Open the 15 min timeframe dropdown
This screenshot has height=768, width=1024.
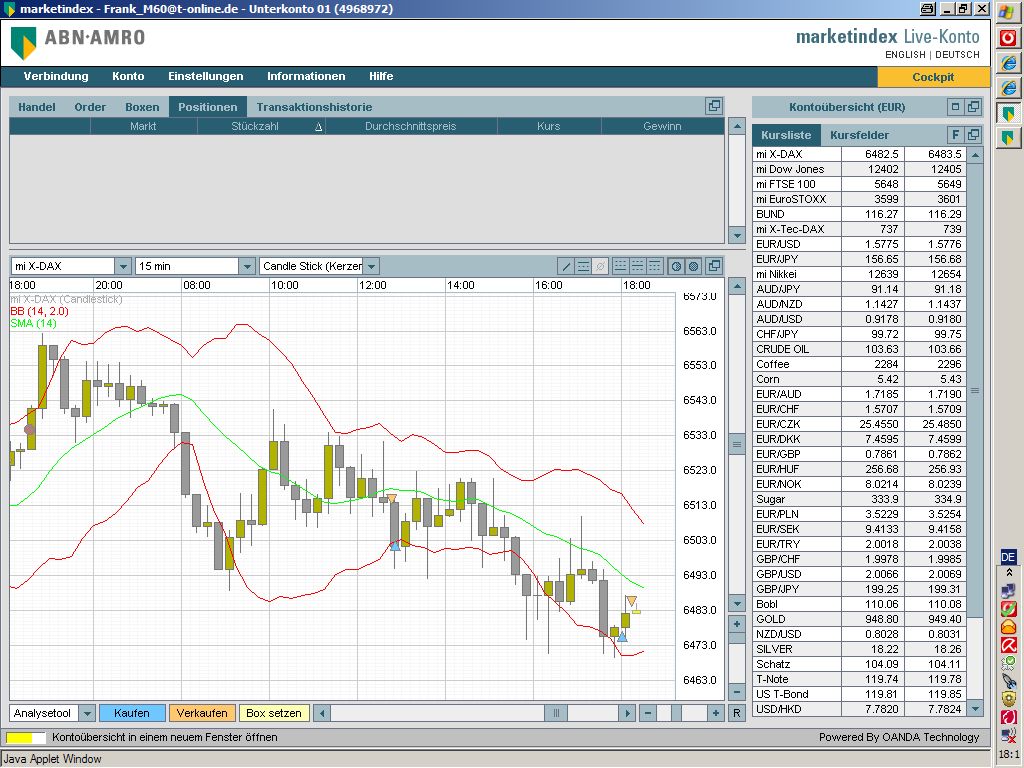(247, 266)
